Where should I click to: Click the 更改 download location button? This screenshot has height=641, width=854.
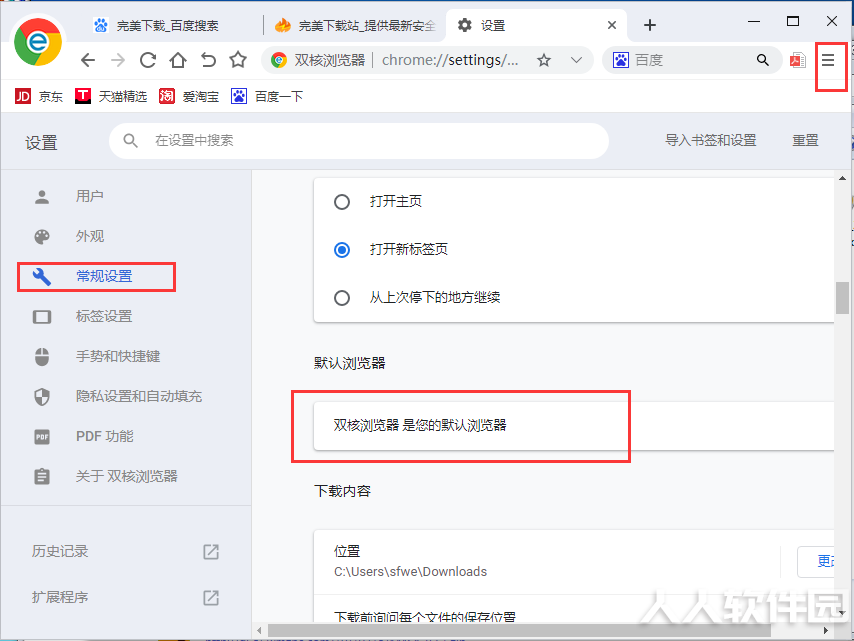[x=816, y=561]
